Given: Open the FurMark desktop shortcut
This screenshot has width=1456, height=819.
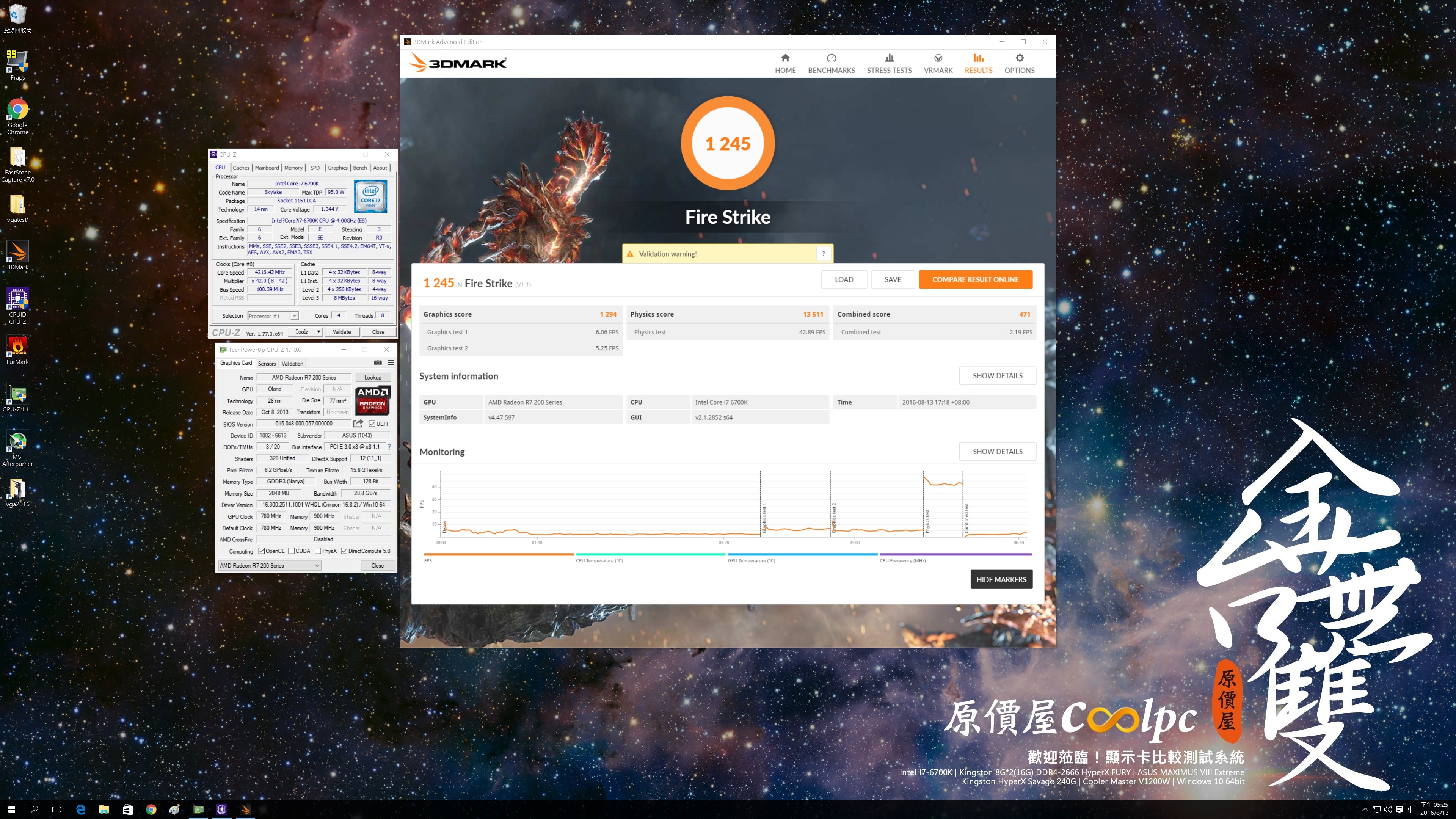Looking at the screenshot, I should click(17, 350).
